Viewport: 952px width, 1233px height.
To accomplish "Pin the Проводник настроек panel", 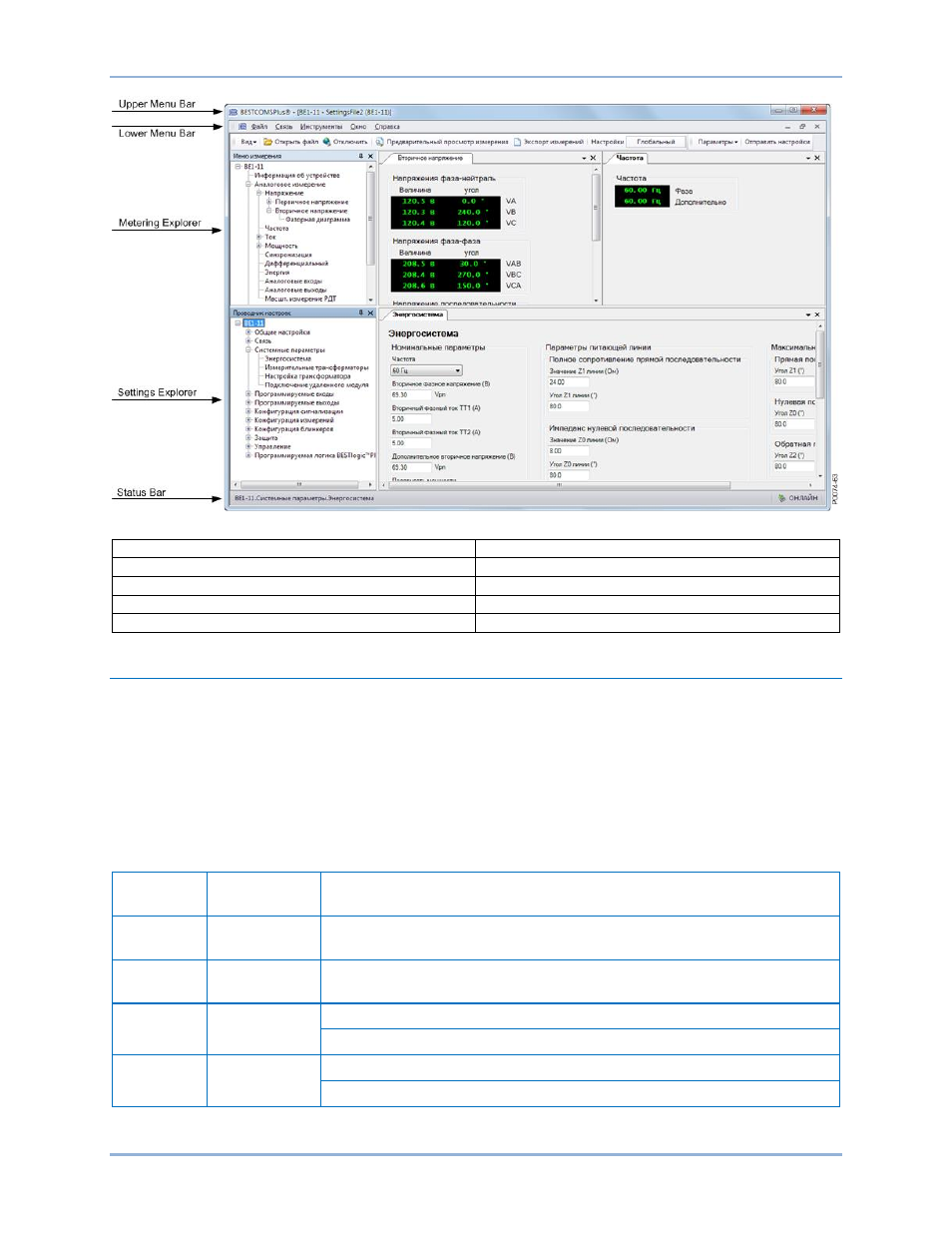I will (360, 312).
